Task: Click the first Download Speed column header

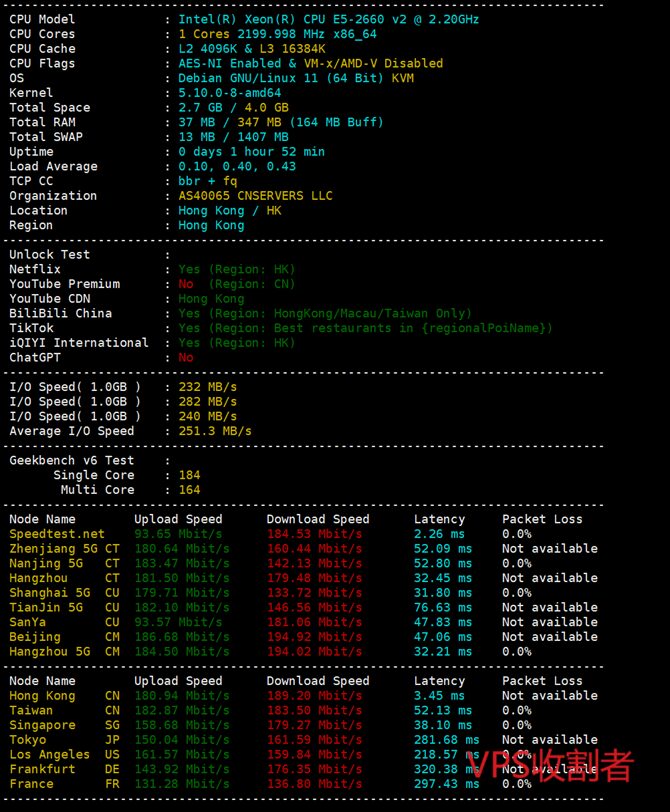Action: click(x=317, y=519)
